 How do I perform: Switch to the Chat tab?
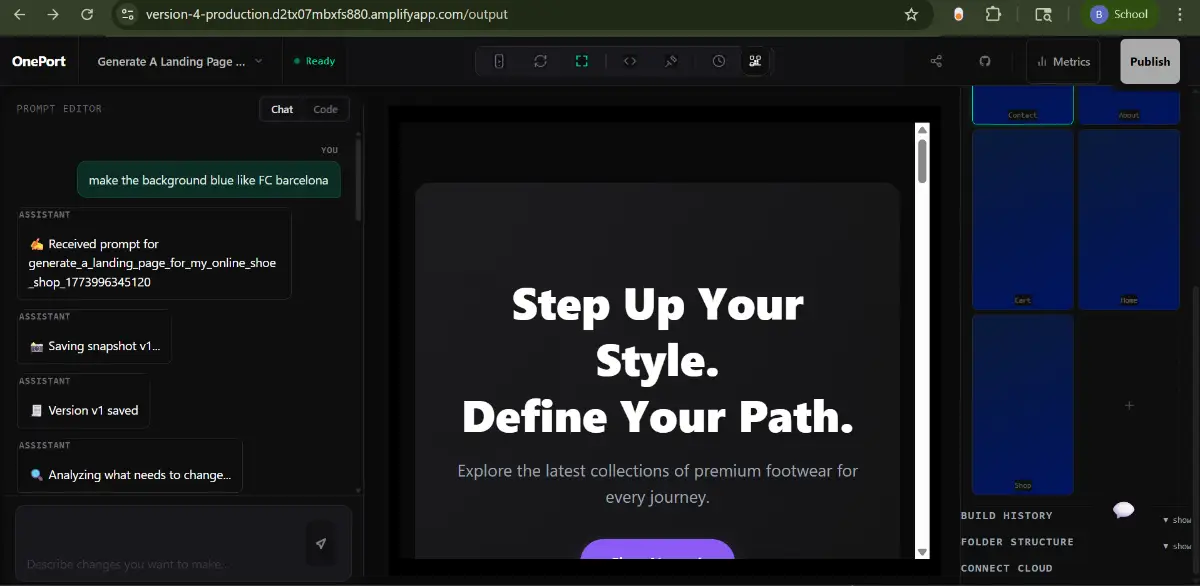click(x=282, y=109)
